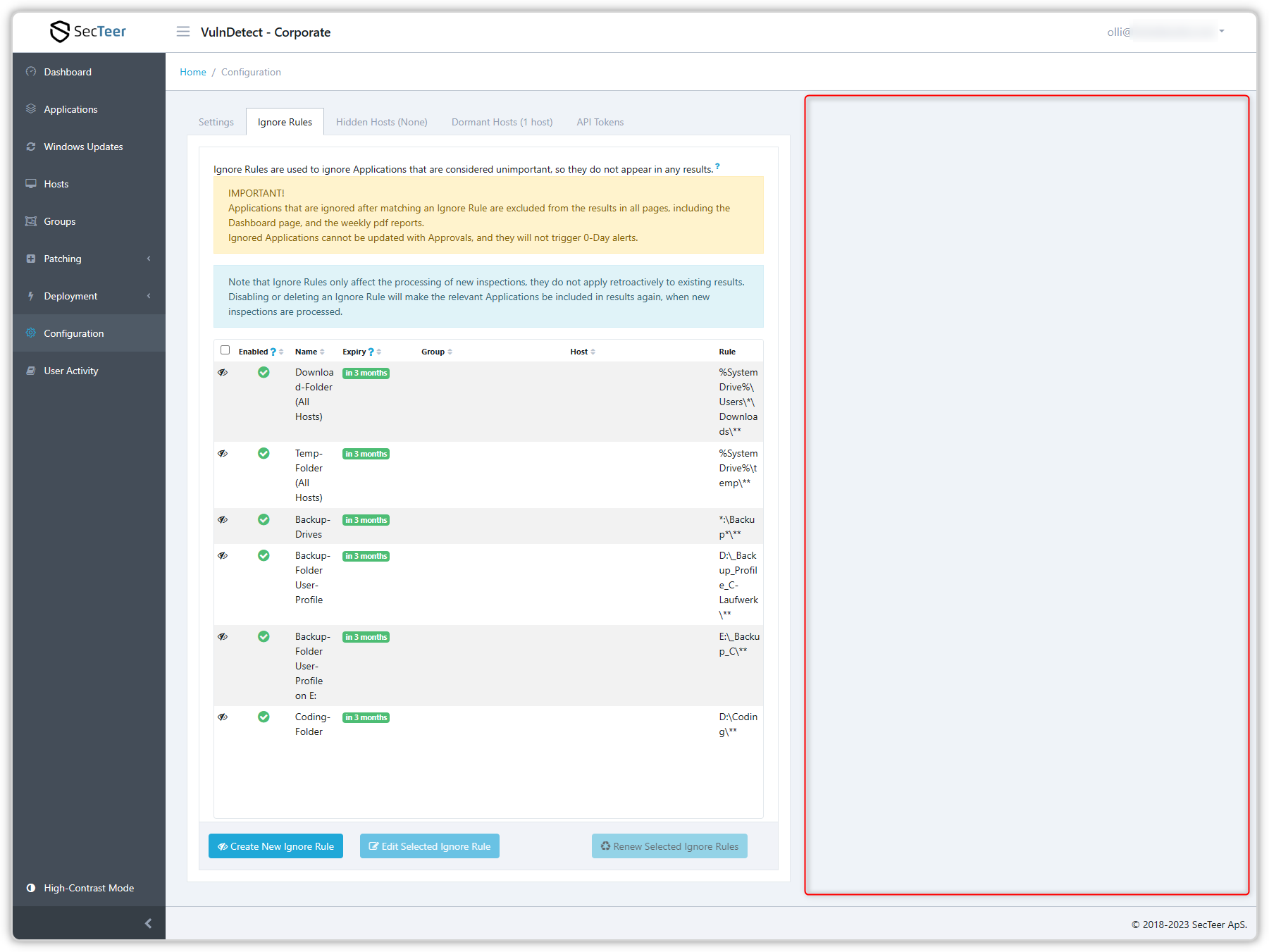Click the help superscript after Ignore Rules description
The width and height of the screenshot is (1269, 952).
717,167
